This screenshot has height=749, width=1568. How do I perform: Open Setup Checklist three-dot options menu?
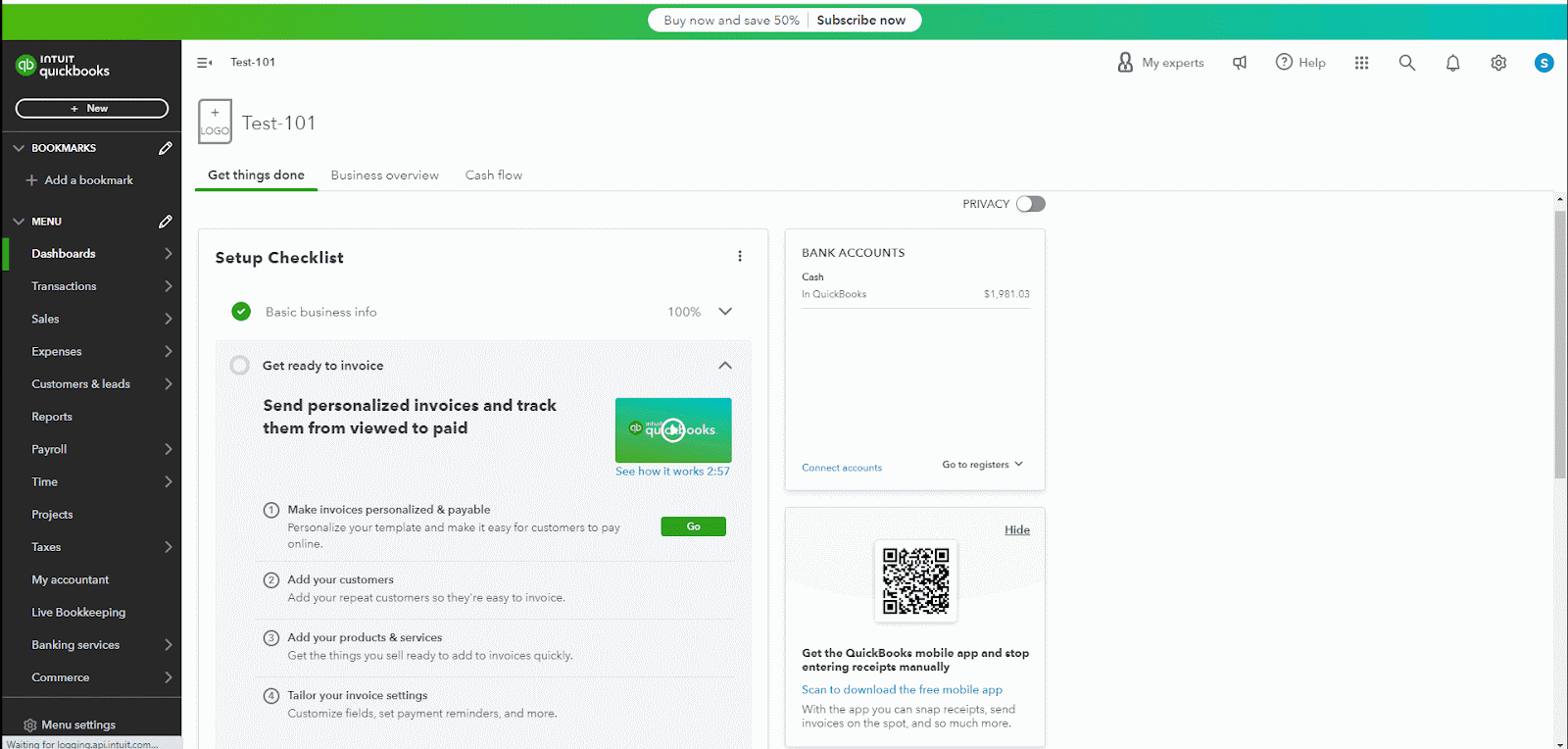coord(740,257)
